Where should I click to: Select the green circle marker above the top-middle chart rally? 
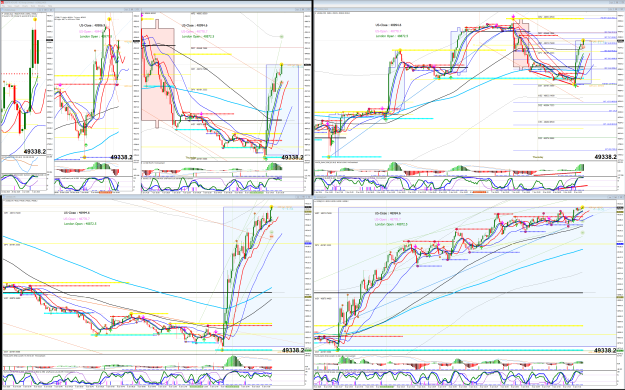[x=281, y=37]
